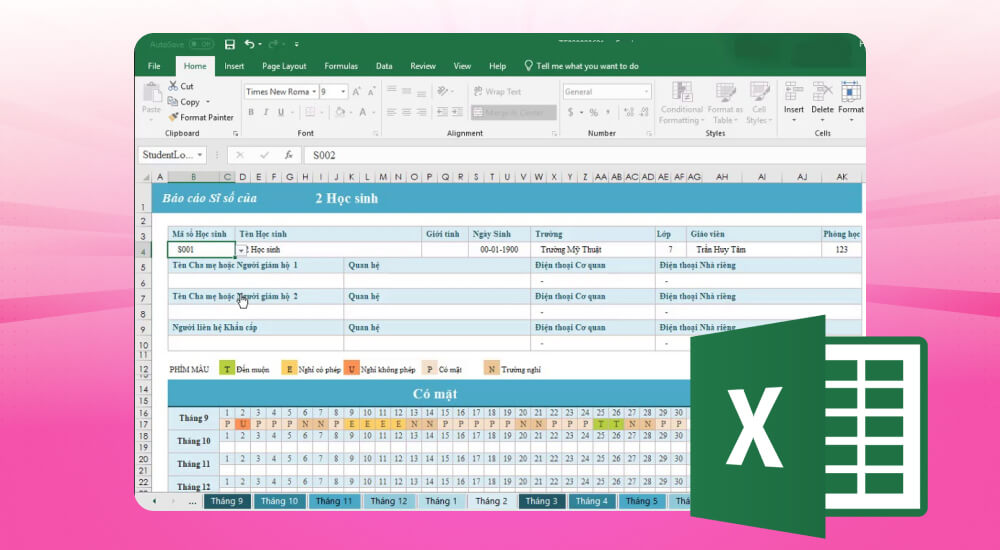Select cell containing S001
This screenshot has width=1000, height=550.
(x=201, y=249)
